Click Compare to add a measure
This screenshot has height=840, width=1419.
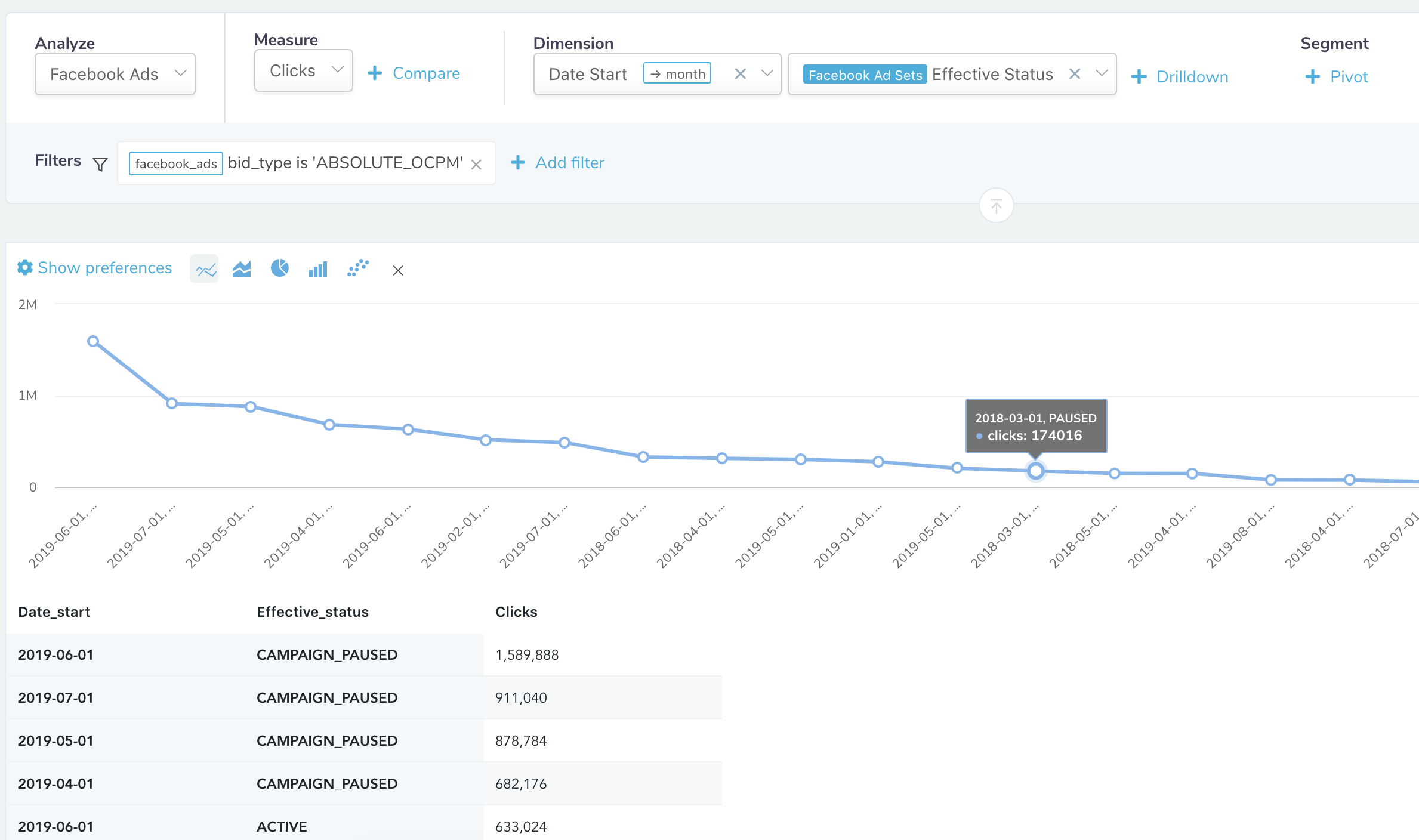pos(414,73)
